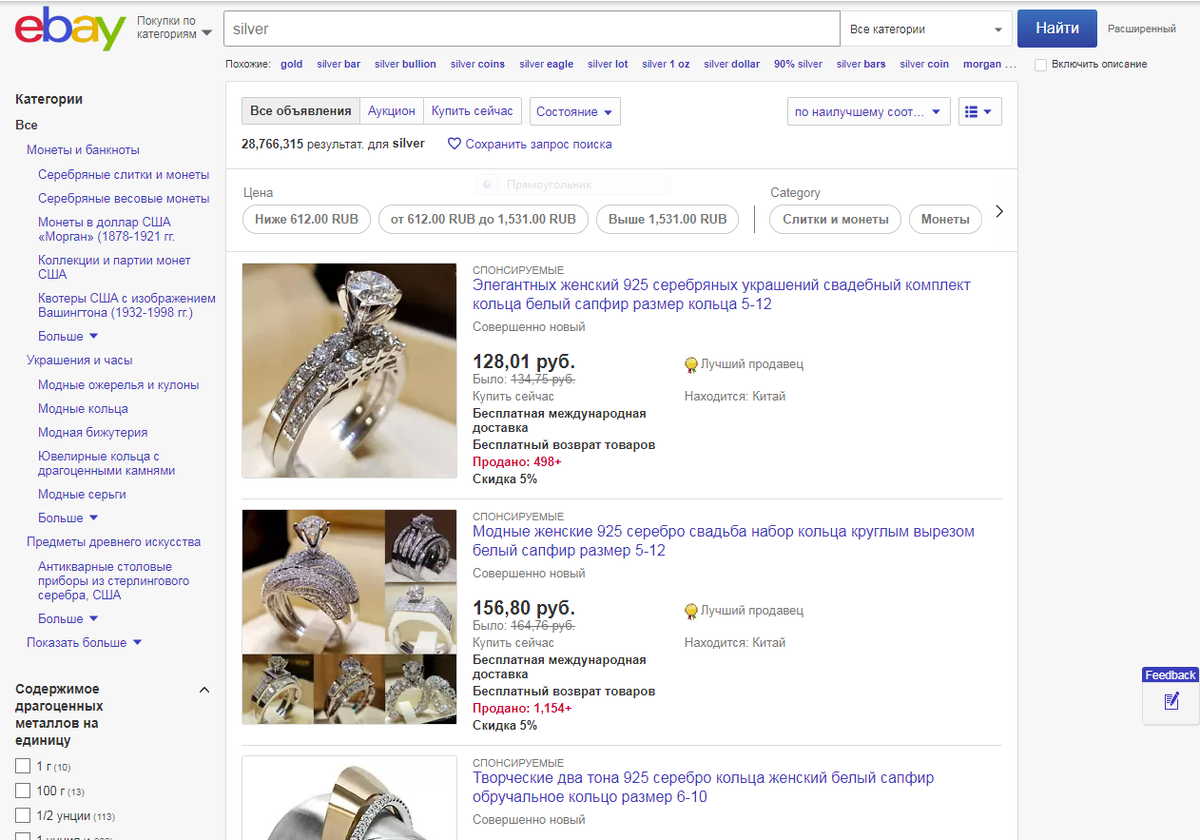
Task: Click related search '90% silver'
Action: (798, 64)
